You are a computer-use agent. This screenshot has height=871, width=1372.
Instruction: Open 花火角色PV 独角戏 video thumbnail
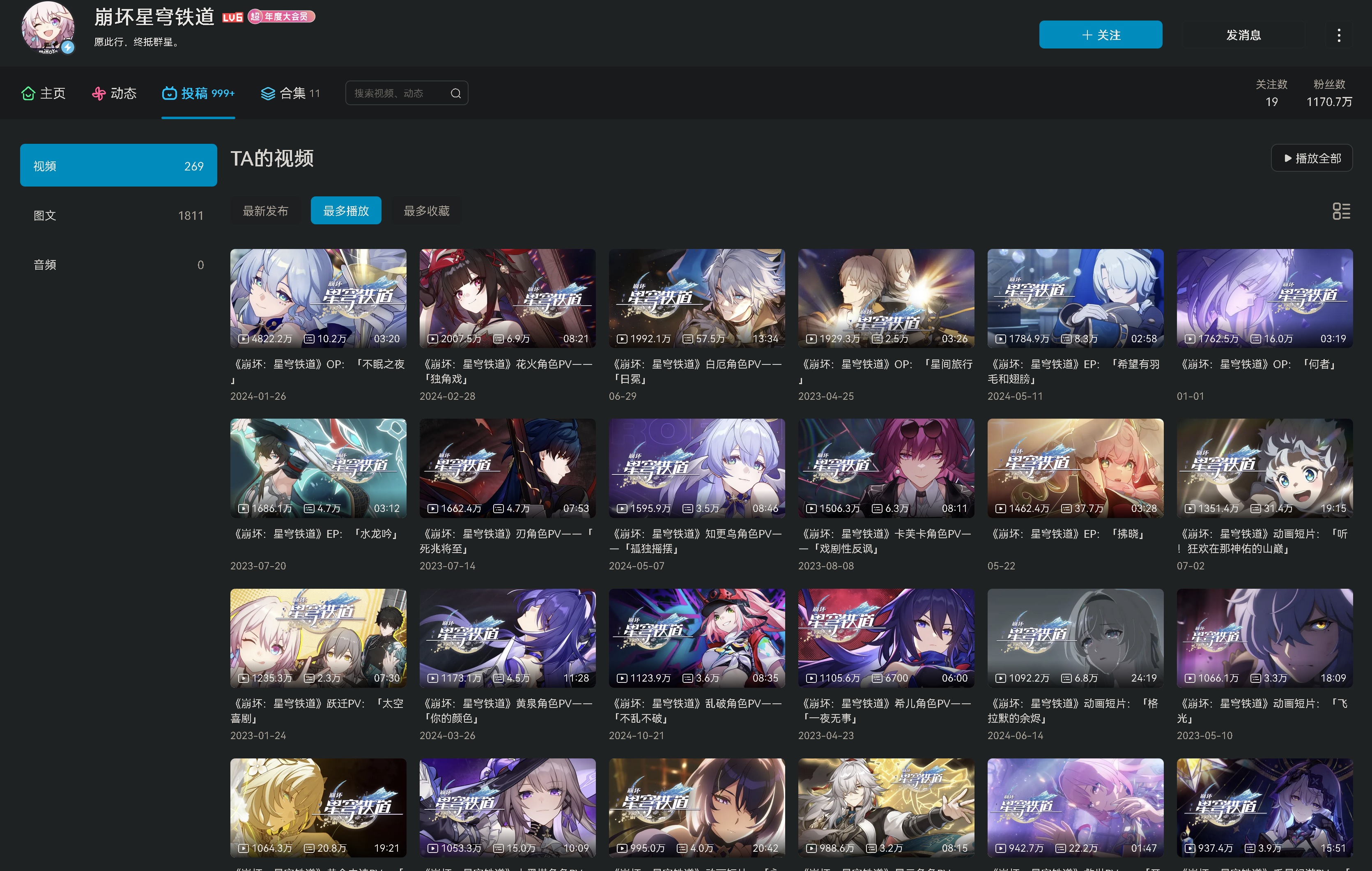507,297
